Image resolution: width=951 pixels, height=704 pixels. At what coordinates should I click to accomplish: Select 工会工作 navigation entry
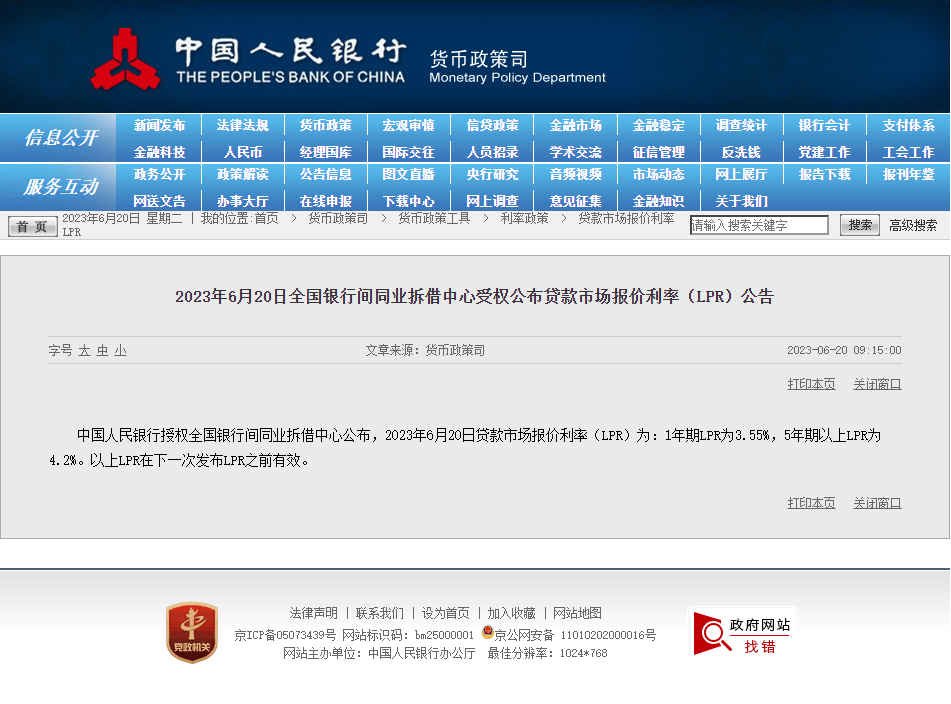click(x=909, y=152)
